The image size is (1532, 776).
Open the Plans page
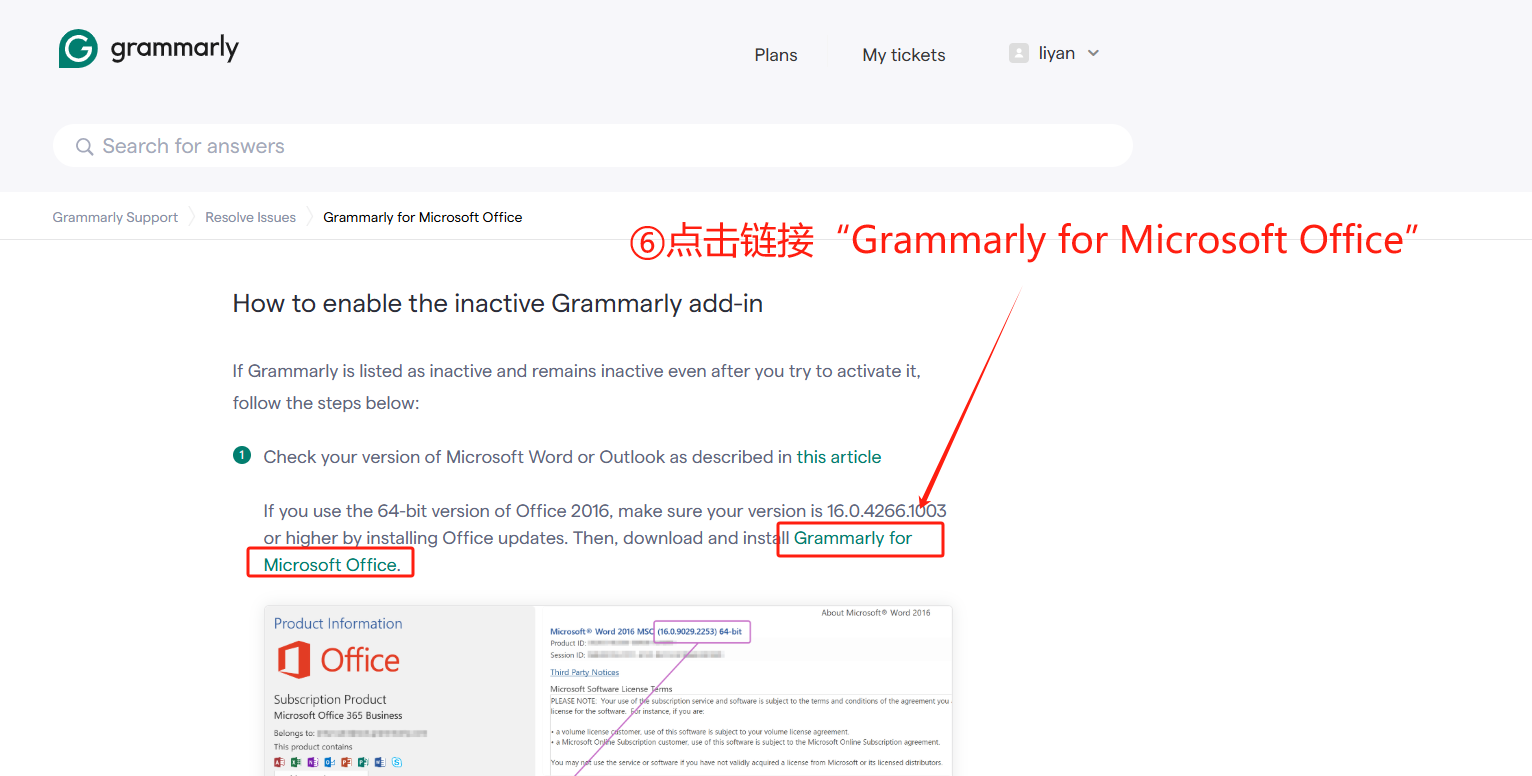tap(776, 55)
